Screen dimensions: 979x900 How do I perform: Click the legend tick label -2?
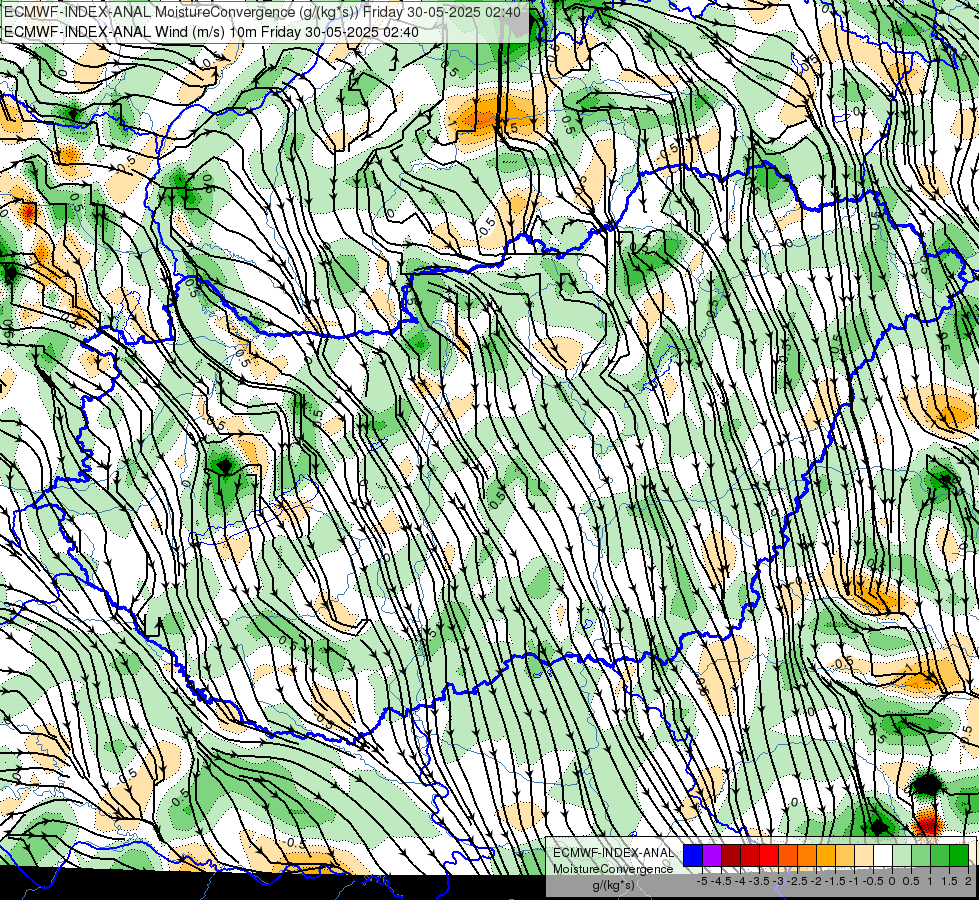(x=816, y=881)
